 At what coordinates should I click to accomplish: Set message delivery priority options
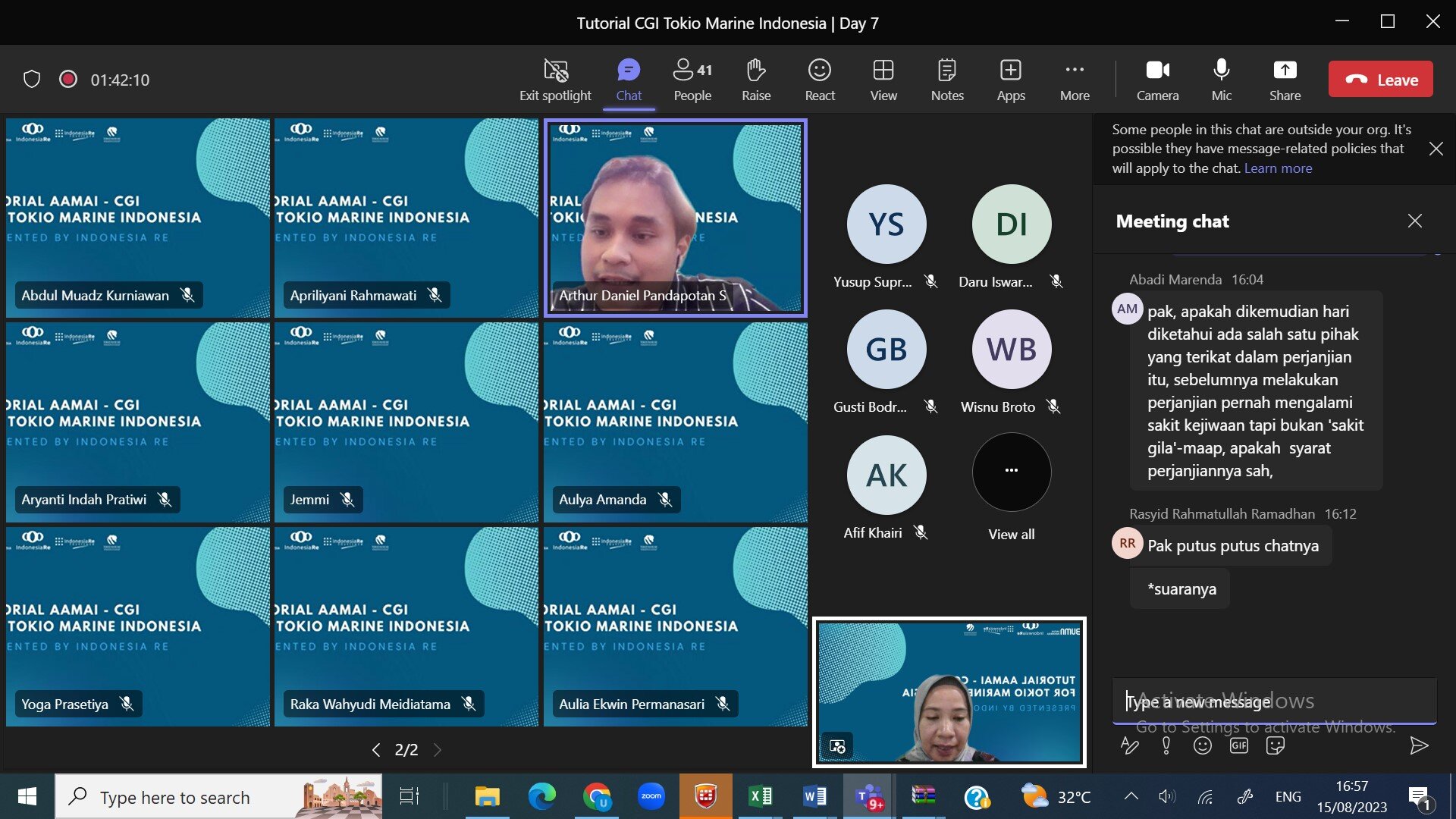[x=1166, y=746]
